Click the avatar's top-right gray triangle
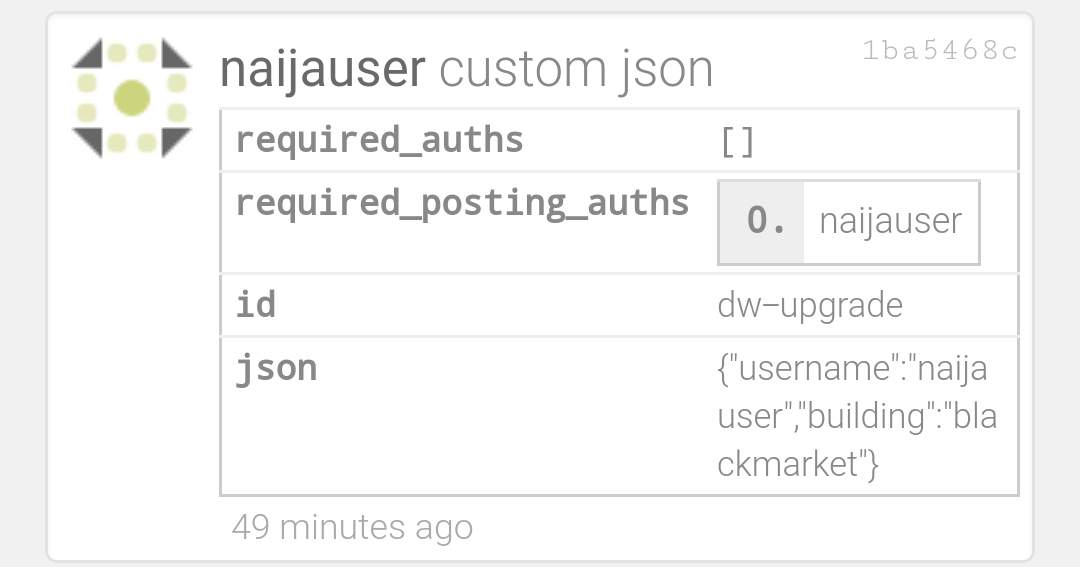 175,54
